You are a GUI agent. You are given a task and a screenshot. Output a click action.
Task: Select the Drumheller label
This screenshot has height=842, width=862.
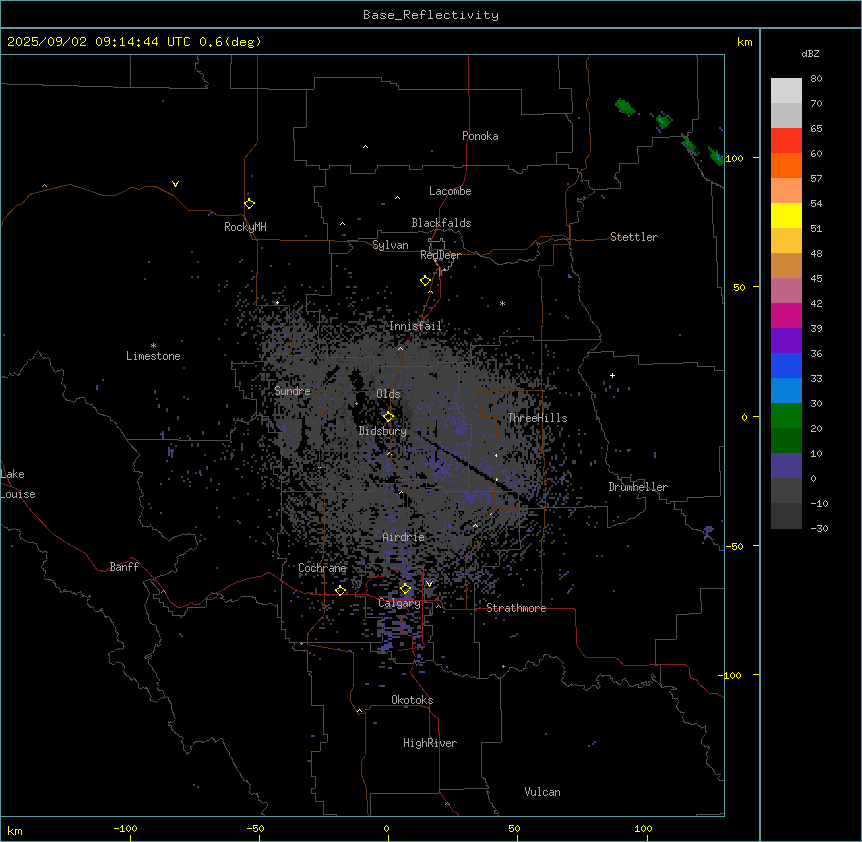638,487
